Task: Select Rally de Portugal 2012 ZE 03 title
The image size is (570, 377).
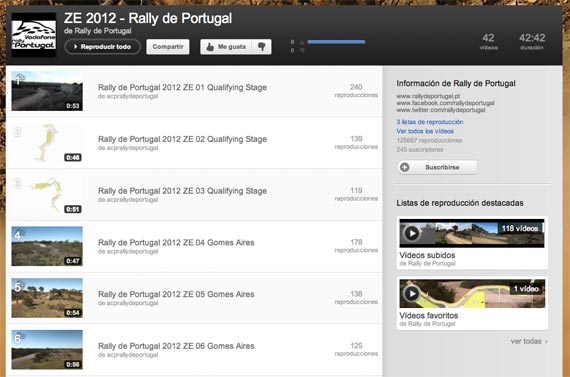Action: (x=182, y=191)
